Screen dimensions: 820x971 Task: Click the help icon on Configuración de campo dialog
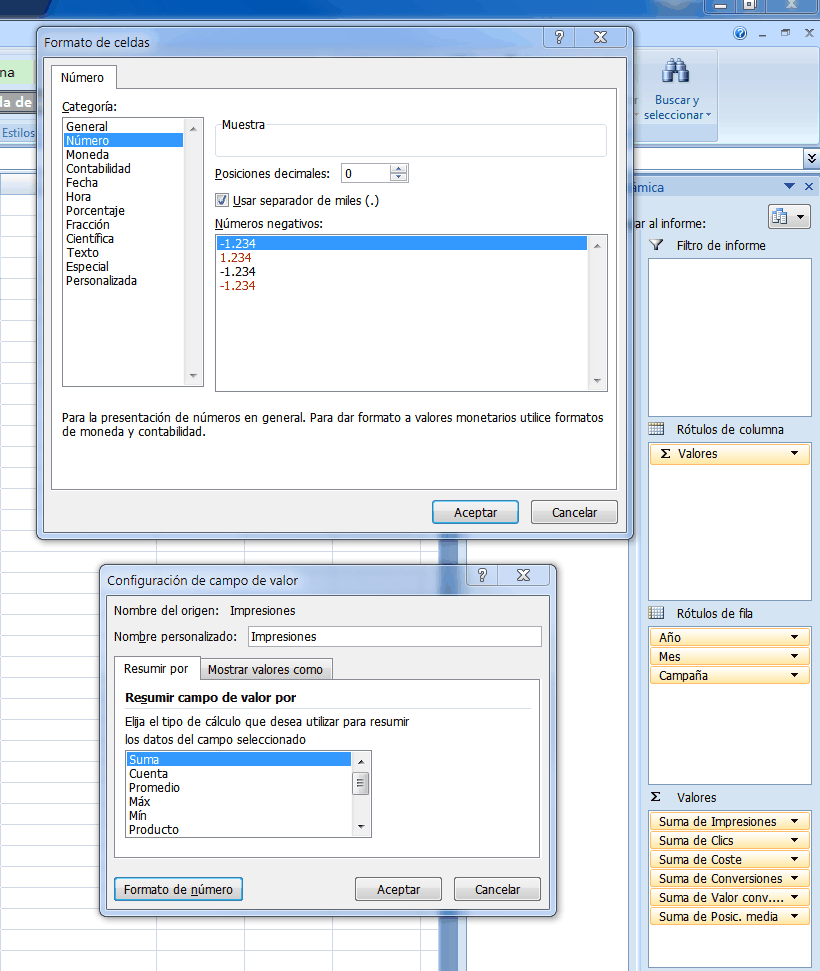tap(485, 575)
